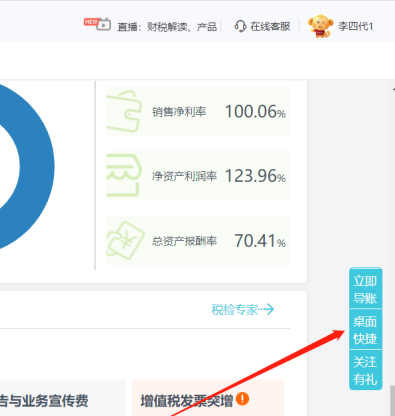Click the 立即导账 side button

pos(365,289)
